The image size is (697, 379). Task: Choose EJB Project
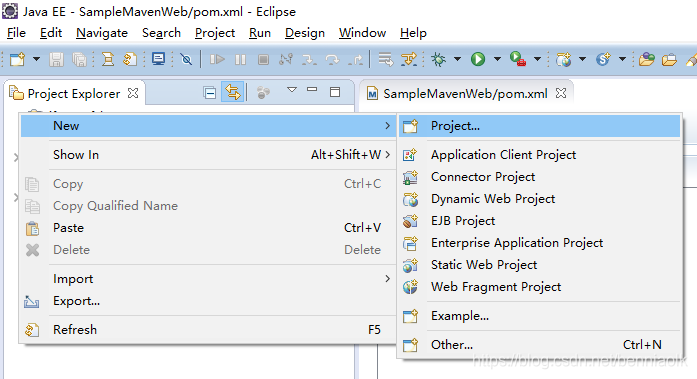click(540, 221)
